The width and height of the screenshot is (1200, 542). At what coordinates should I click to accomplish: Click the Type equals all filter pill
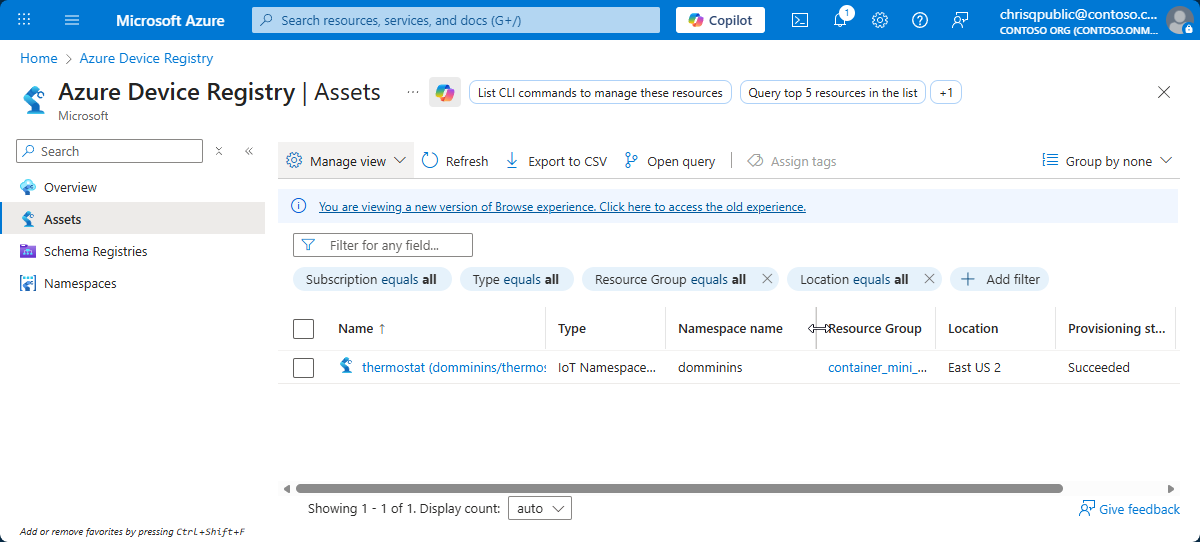(x=516, y=279)
